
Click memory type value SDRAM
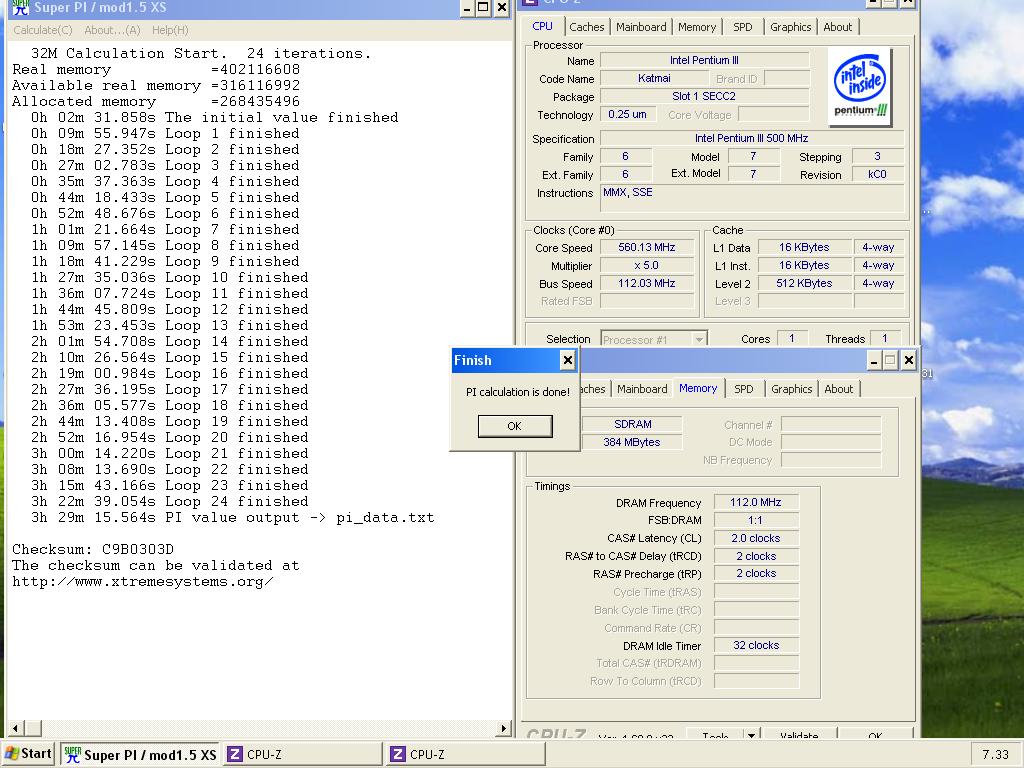(x=632, y=424)
